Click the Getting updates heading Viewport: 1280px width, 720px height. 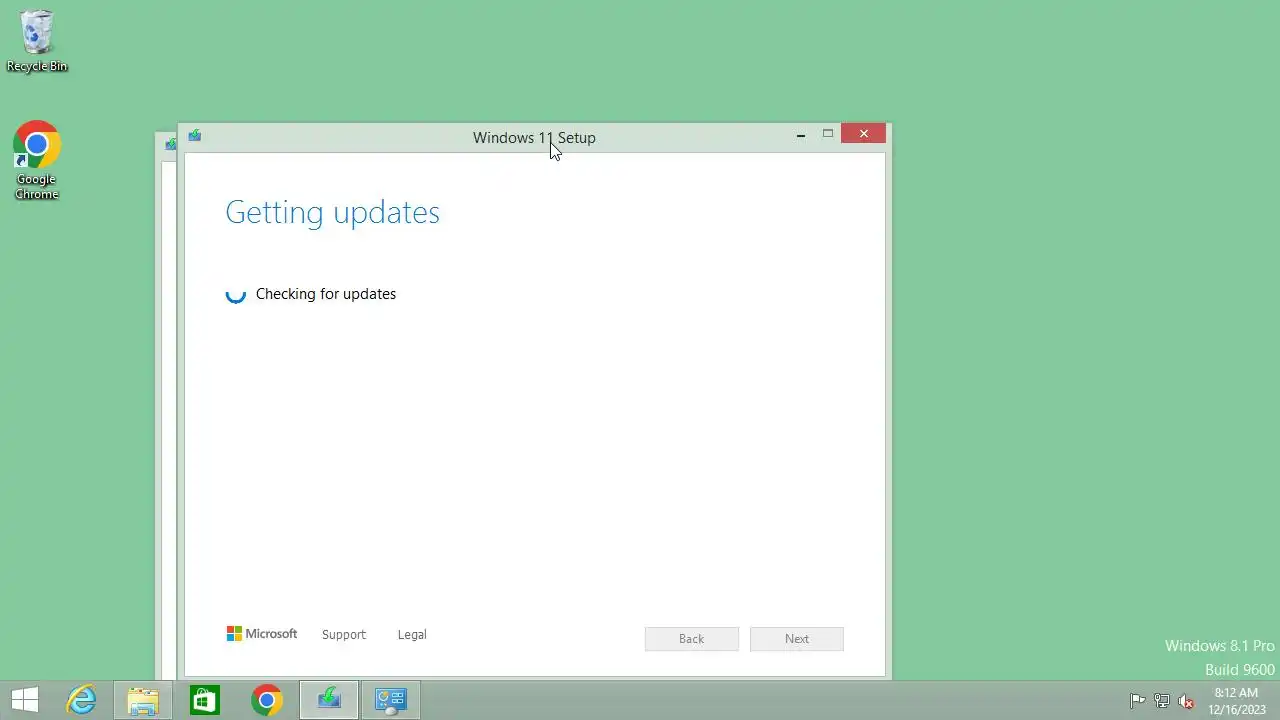332,212
